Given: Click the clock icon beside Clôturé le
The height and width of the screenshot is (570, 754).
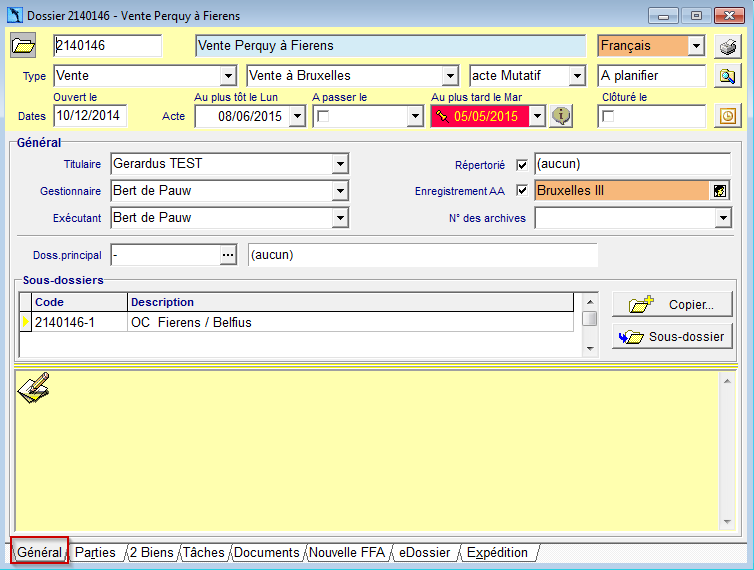Looking at the screenshot, I should pos(728,116).
